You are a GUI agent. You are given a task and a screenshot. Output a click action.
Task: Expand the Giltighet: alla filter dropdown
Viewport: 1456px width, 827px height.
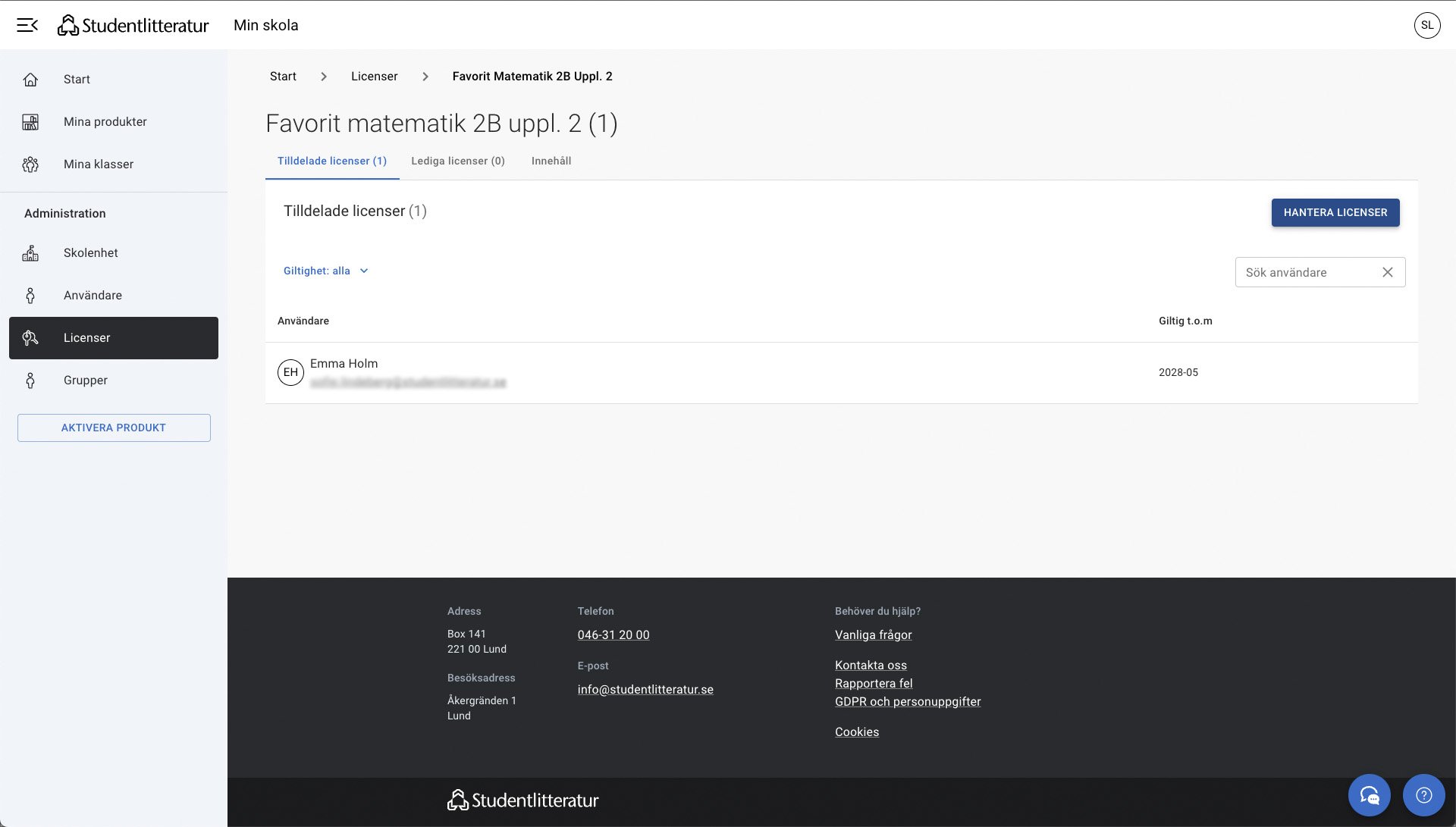(x=326, y=271)
